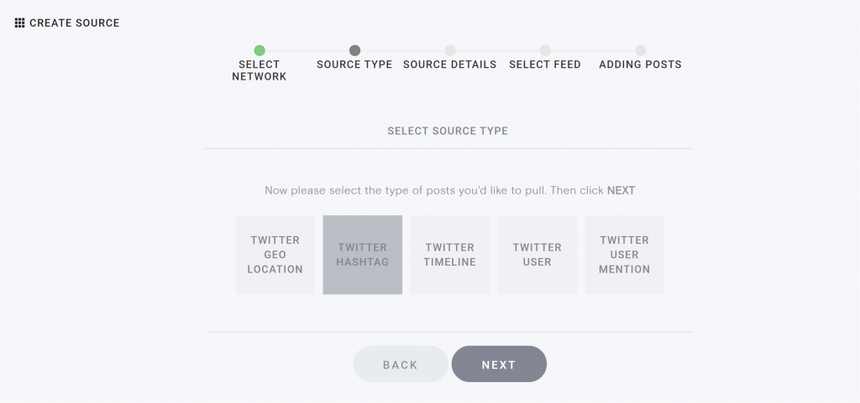Choose the Twitter Geo Location tile

pos(275,255)
